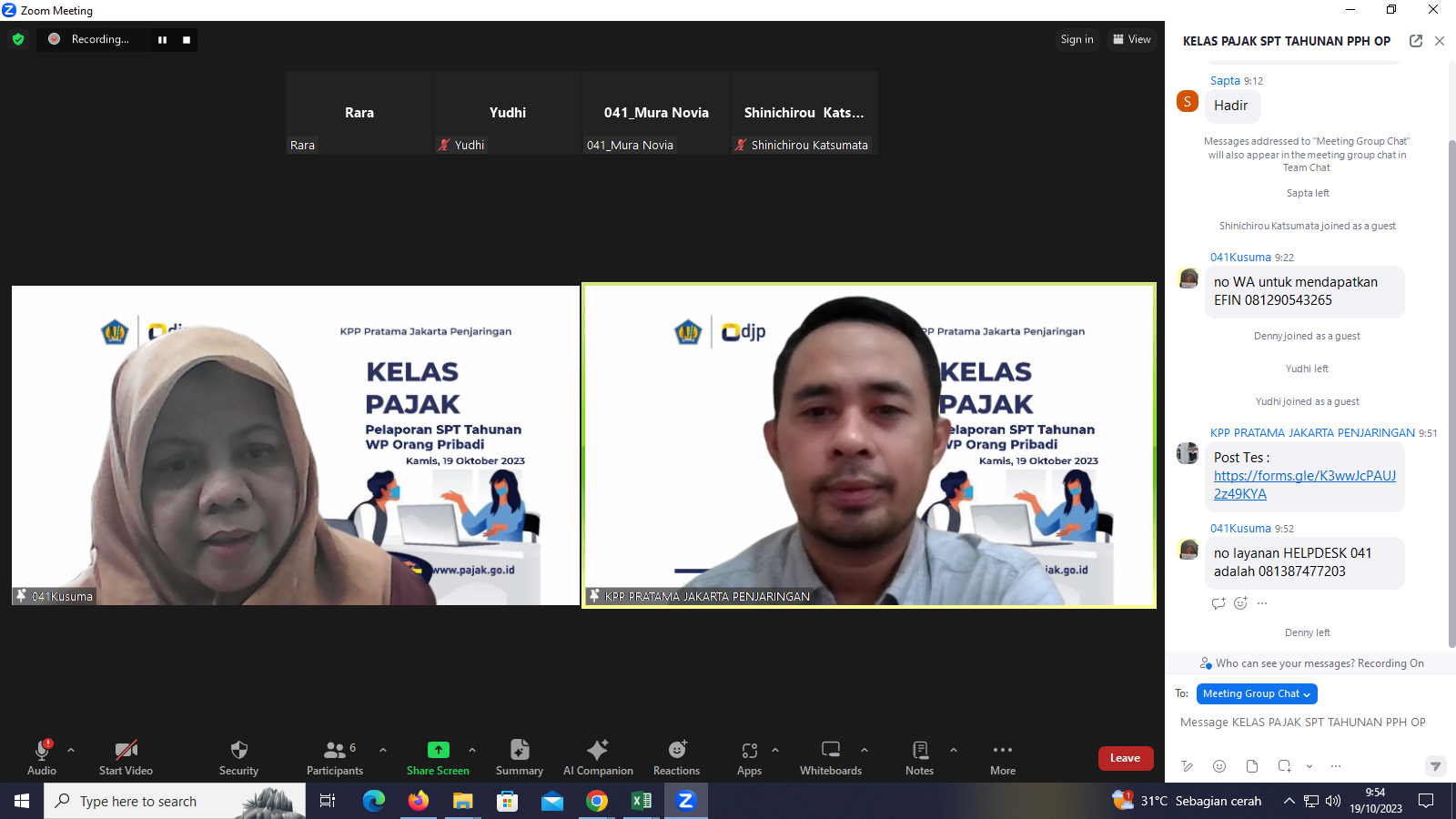This screenshot has height=819, width=1456.
Task: Open the More options menu
Action: click(x=1002, y=750)
